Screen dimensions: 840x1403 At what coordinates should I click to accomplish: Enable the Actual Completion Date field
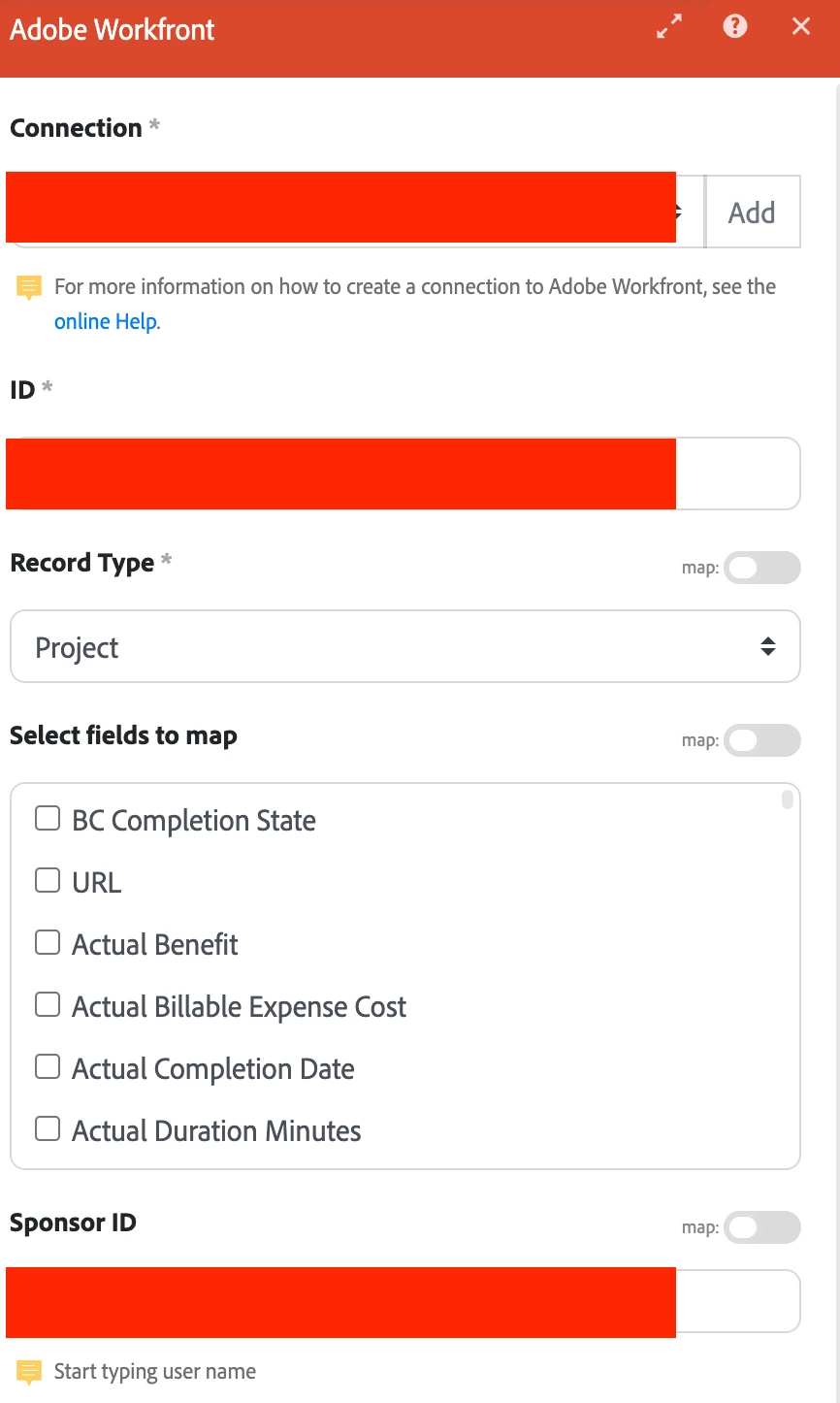point(48,1067)
